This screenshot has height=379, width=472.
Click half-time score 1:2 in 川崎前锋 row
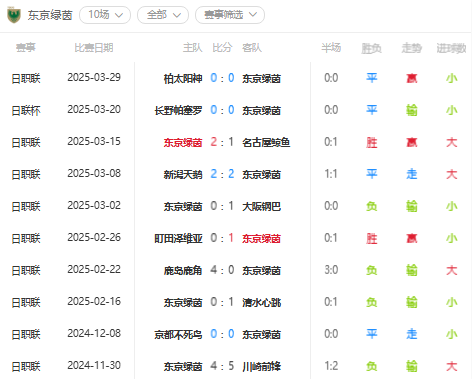(x=331, y=366)
